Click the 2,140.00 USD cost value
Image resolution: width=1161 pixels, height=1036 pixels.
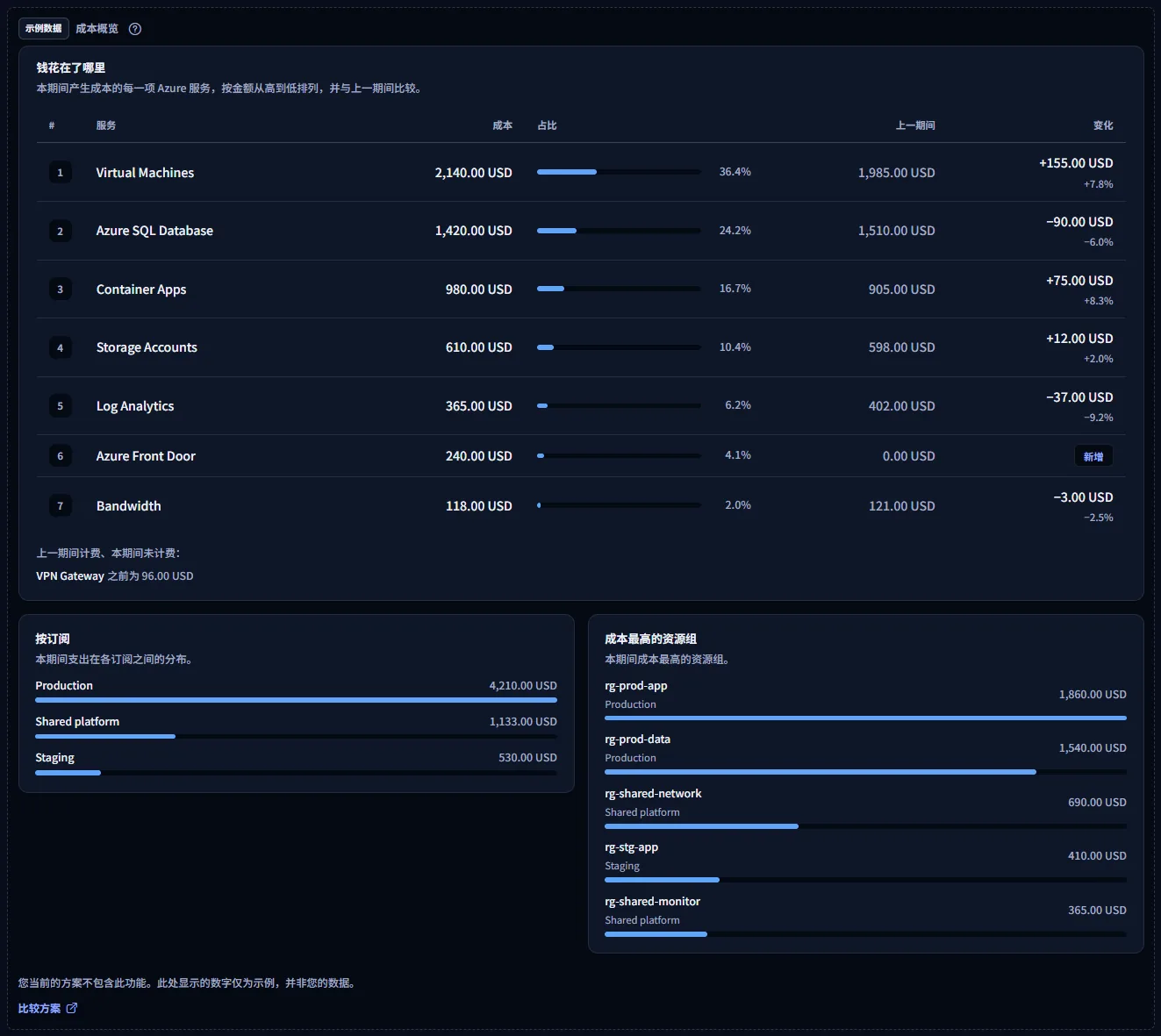coord(474,173)
